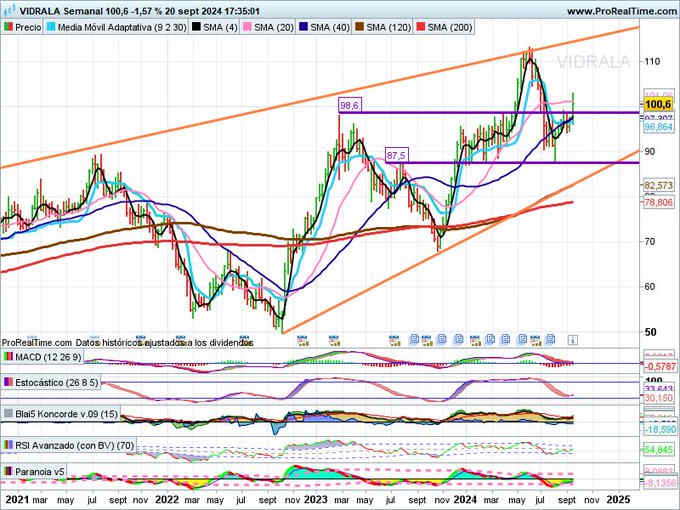Image resolution: width=680 pixels, height=510 pixels.
Task: Click the brown SMA (120) color swatch
Action: (x=359, y=27)
